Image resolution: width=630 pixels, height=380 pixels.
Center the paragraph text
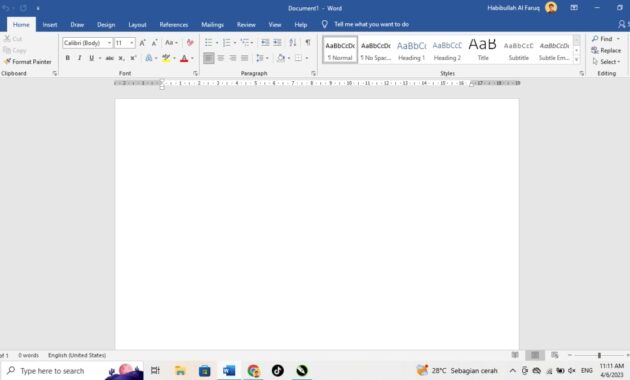[221, 58]
